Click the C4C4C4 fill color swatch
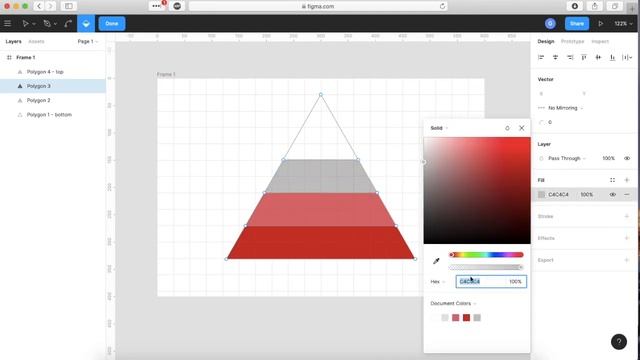Screen dimensions: 640x360 (x=542, y=195)
